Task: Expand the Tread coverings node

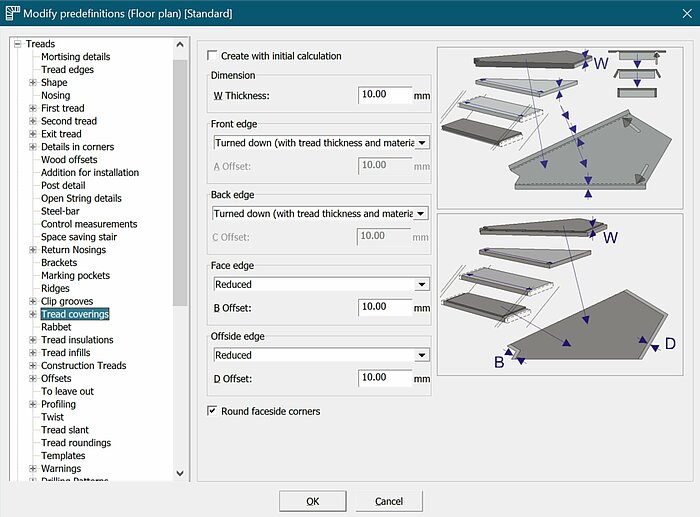Action: (33, 314)
